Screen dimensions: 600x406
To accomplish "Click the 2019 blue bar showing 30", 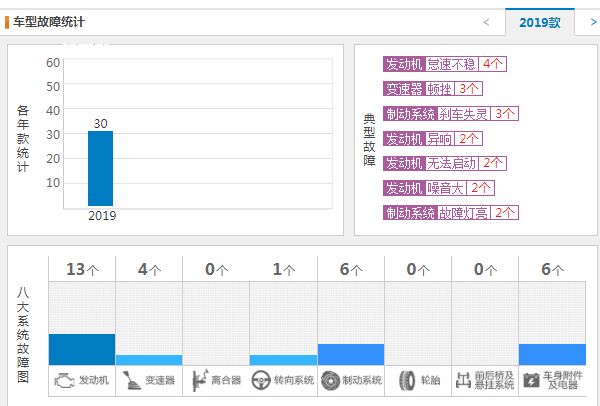I will 101,168.
